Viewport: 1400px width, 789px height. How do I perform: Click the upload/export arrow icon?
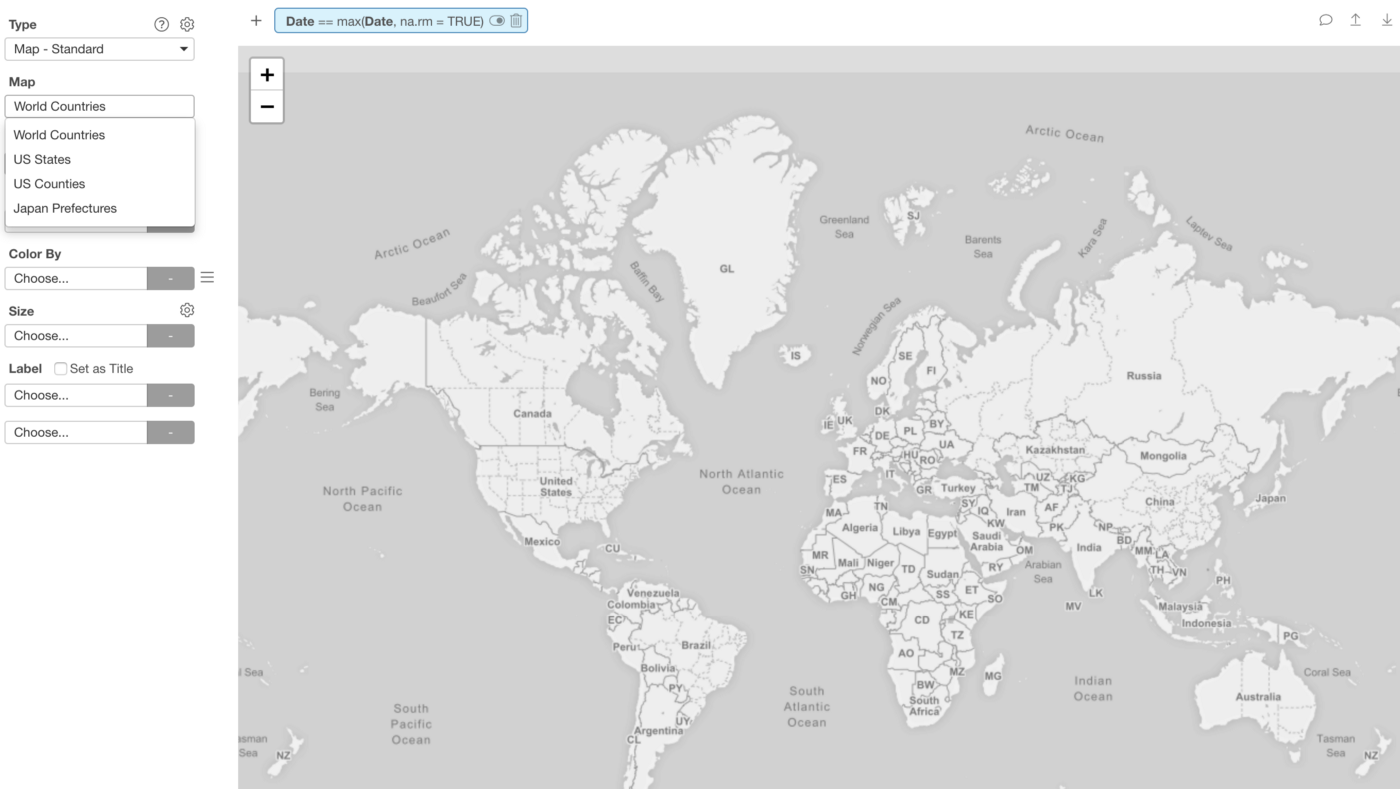[x=1355, y=20]
